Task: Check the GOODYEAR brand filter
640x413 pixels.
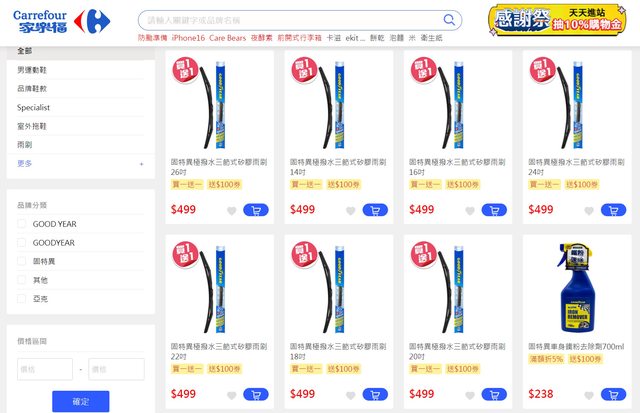Action: pyautogui.click(x=22, y=242)
